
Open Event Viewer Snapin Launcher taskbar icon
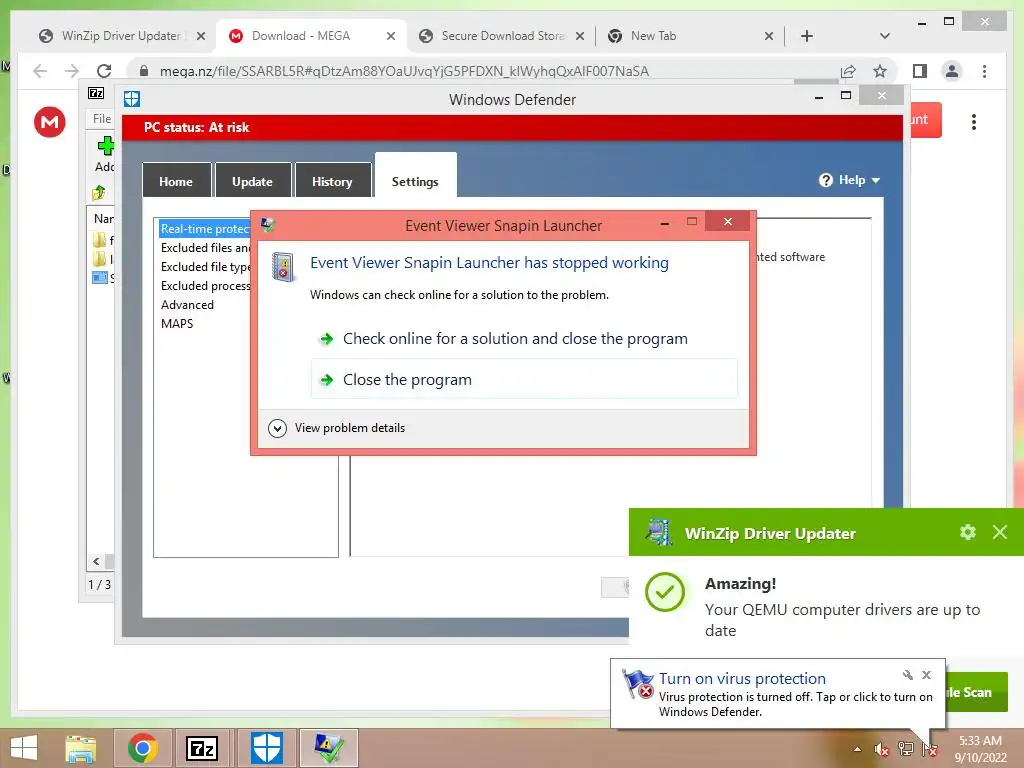[x=328, y=748]
